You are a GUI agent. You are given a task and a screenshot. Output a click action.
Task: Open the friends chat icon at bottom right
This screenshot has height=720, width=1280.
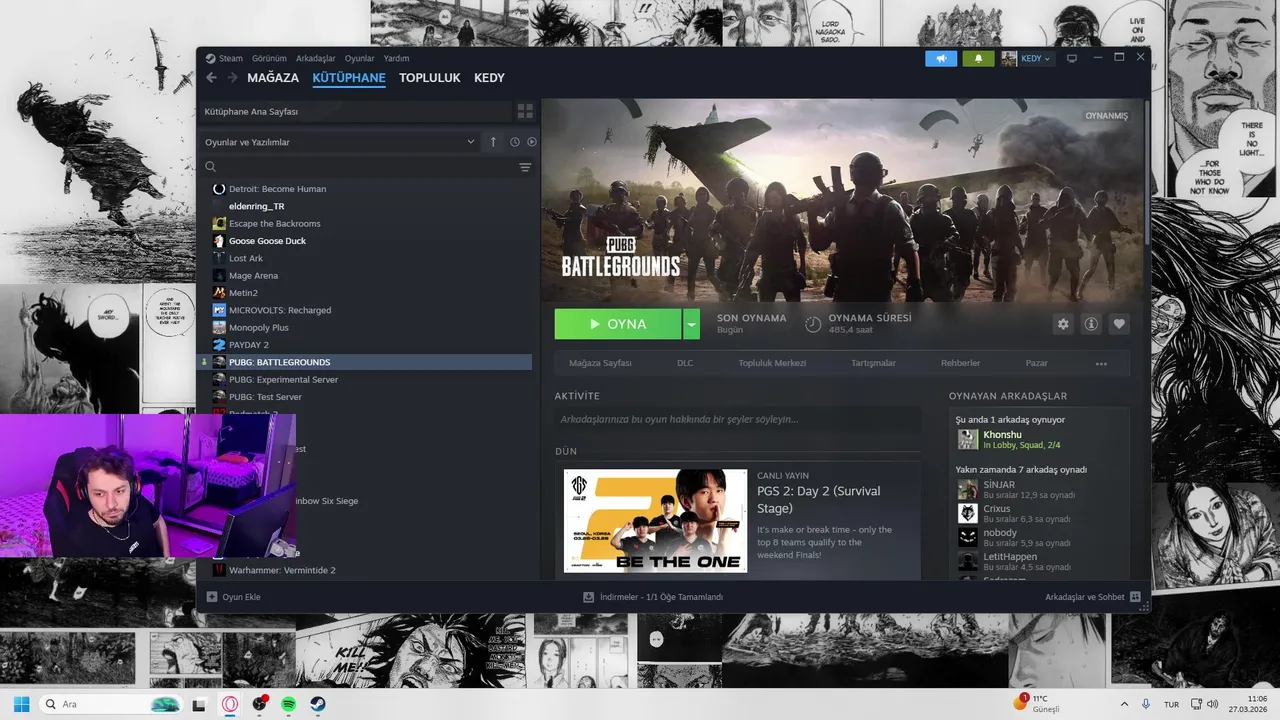pos(1135,597)
